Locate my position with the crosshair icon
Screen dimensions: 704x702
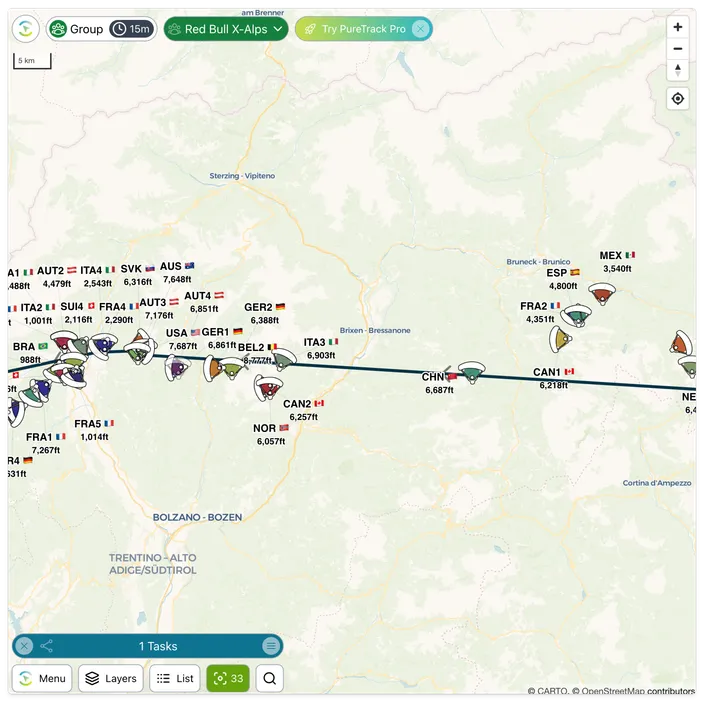point(678,98)
